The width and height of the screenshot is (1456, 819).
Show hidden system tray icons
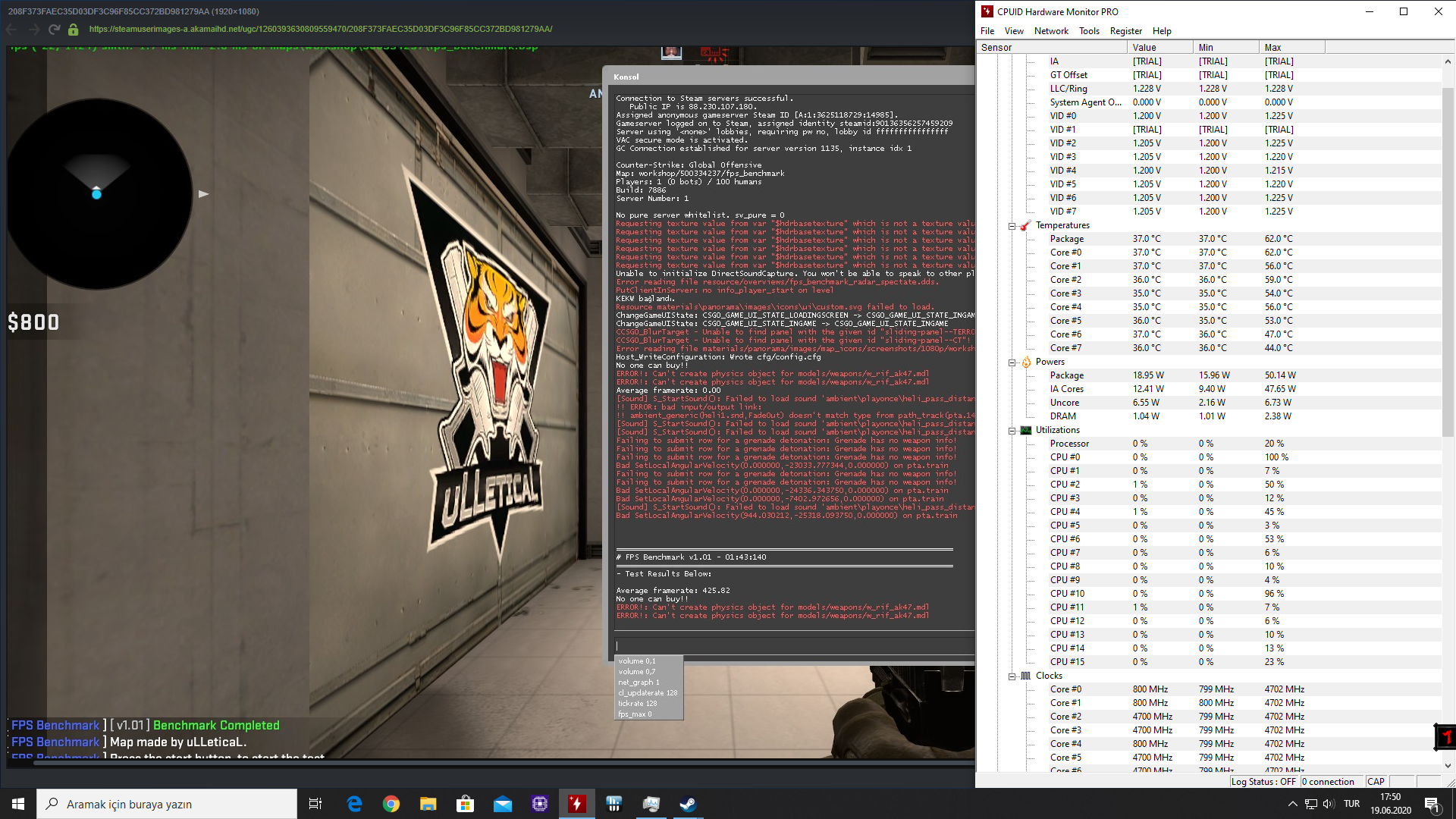click(x=1292, y=804)
